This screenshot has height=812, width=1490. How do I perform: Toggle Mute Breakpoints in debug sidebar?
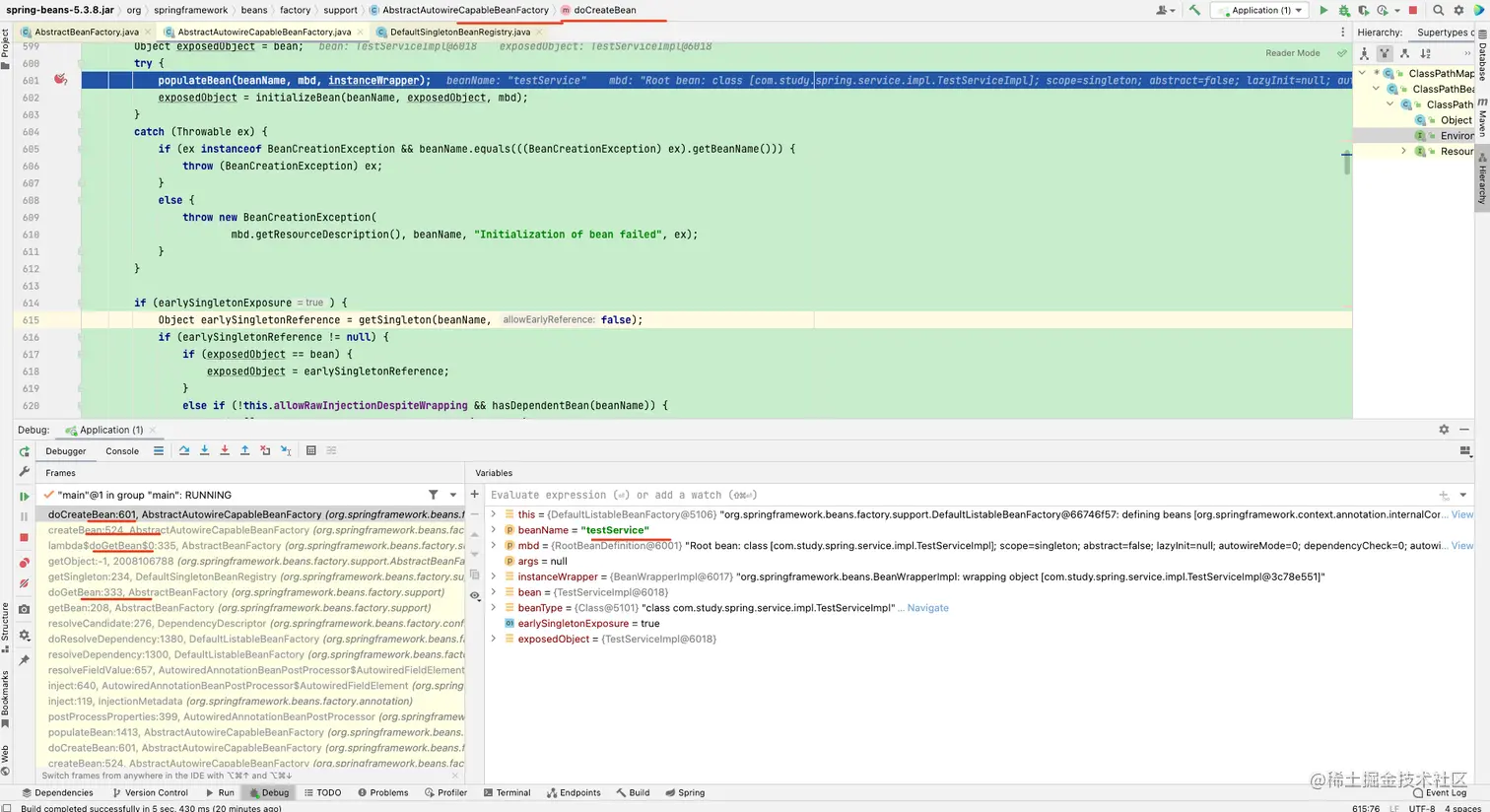tap(25, 583)
